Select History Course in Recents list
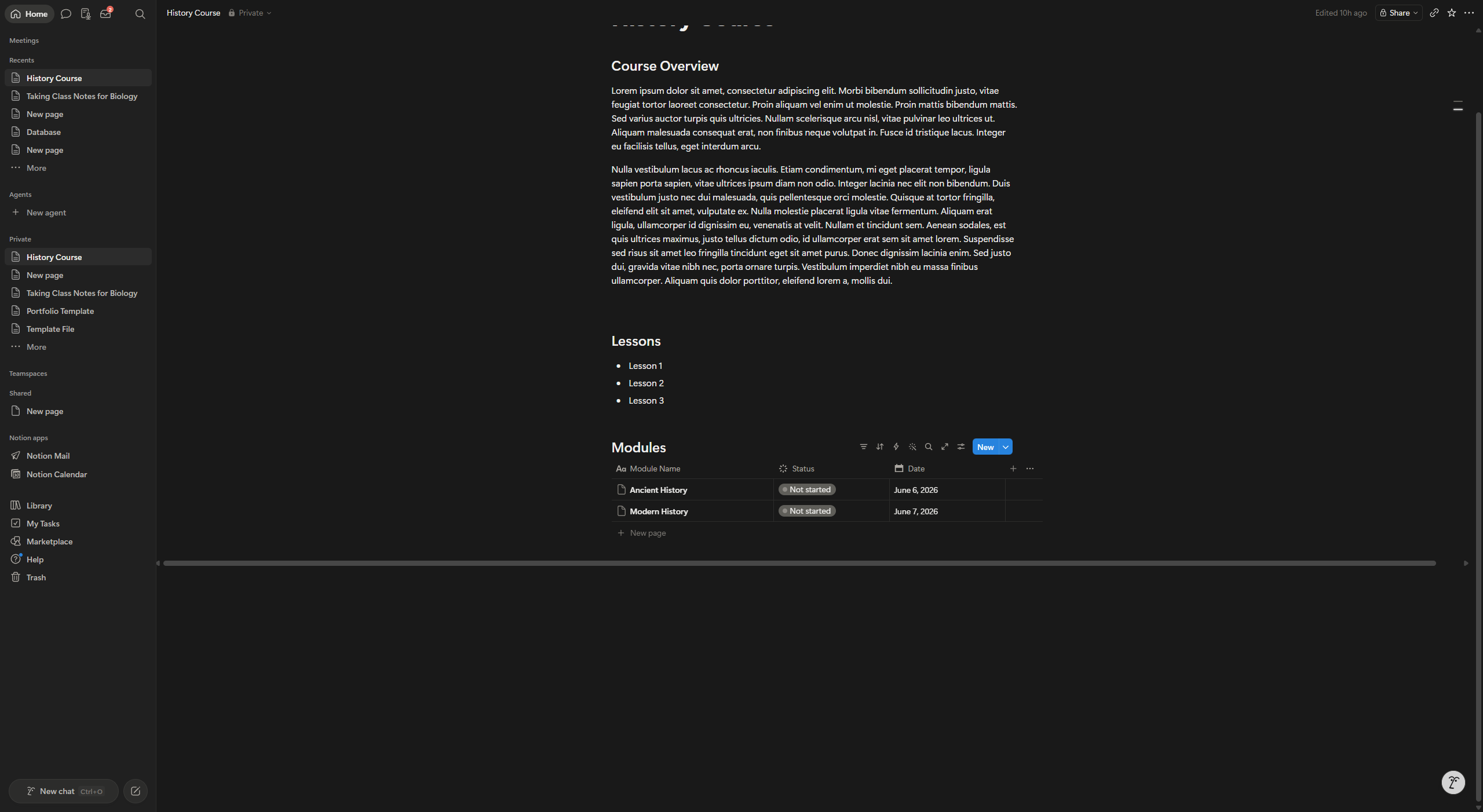 pyautogui.click(x=78, y=78)
